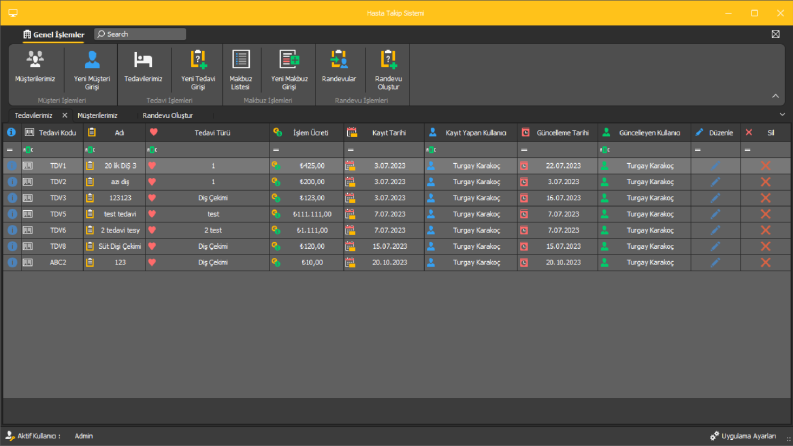Open filter operator for Kayıt Yapan Kullanıcı column
The height and width of the screenshot is (446, 793).
pos(431,150)
